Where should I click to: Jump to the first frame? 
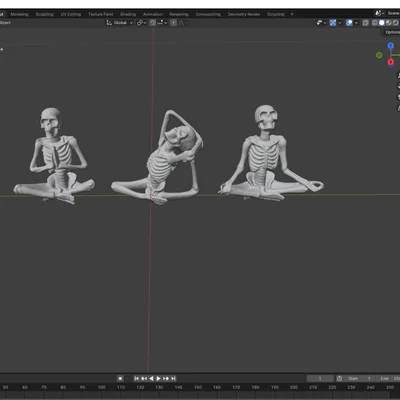pos(136,378)
